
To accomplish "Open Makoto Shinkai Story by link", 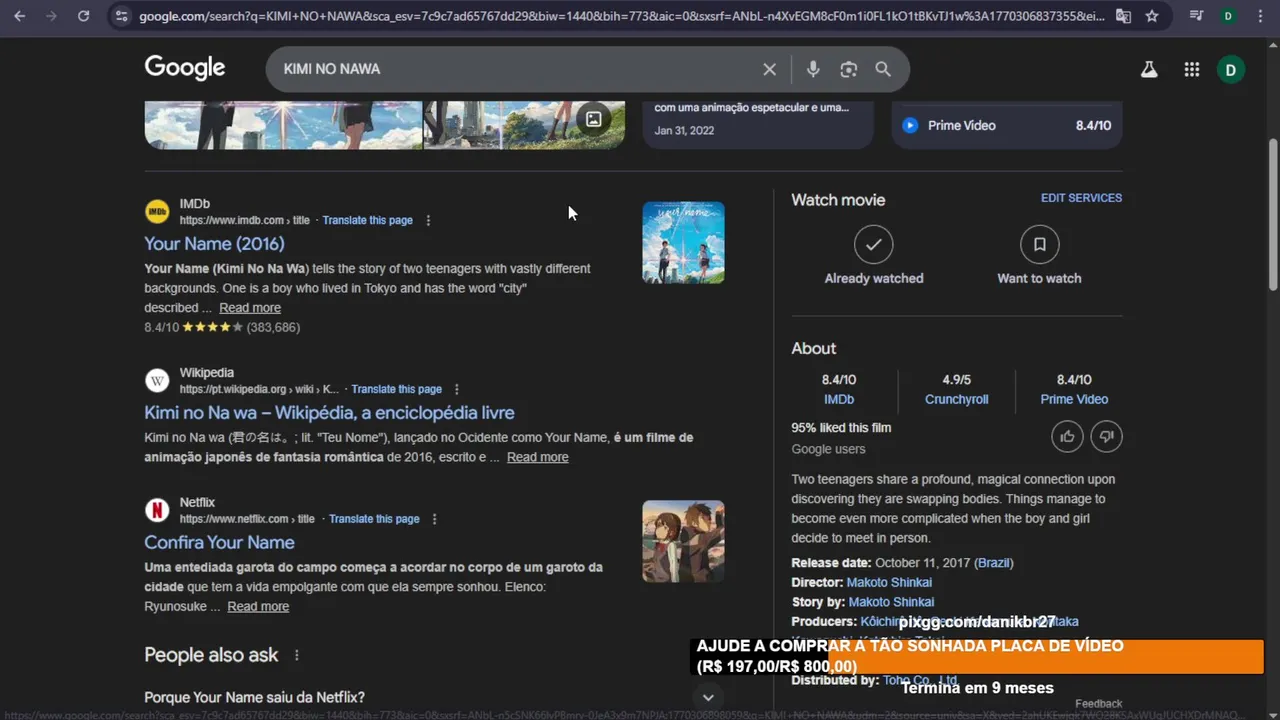I will (x=891, y=602).
